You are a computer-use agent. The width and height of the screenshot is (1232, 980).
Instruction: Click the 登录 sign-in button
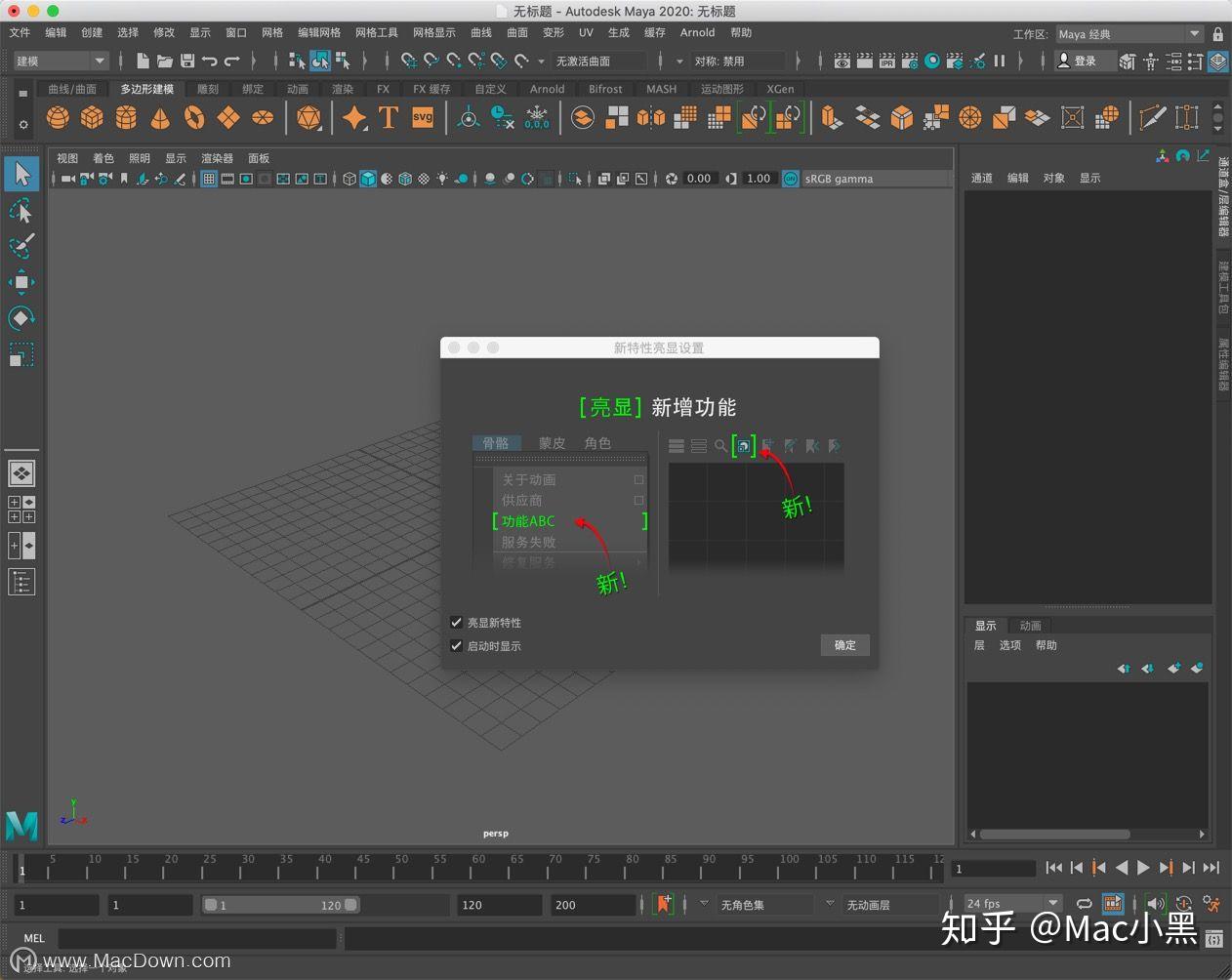pyautogui.click(x=1078, y=61)
